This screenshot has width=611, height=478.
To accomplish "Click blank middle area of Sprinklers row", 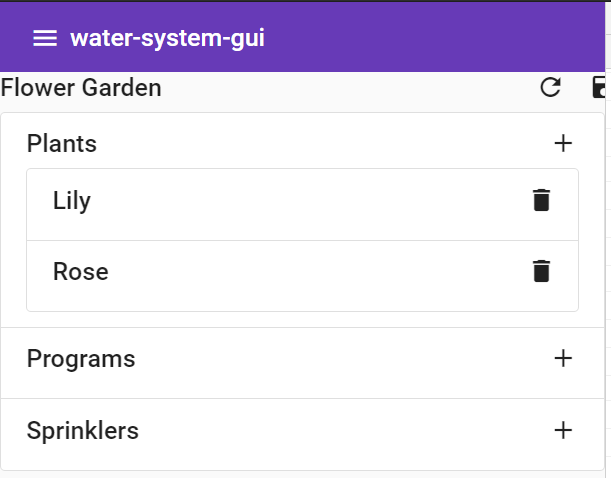I will [x=330, y=431].
